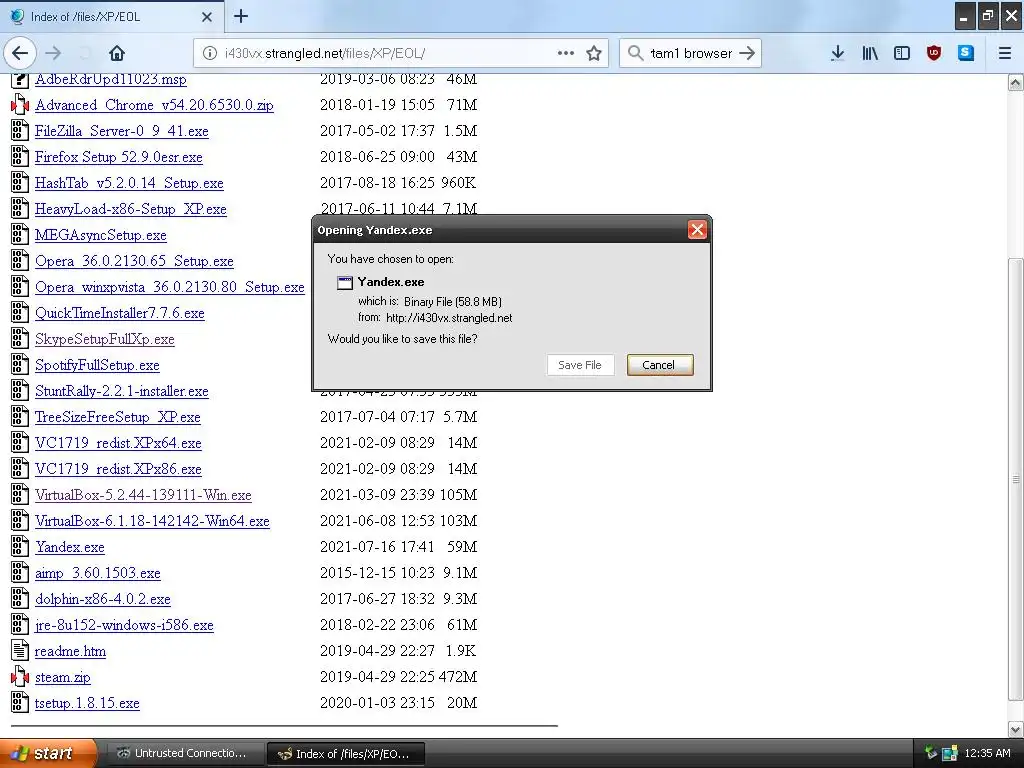Click the browser Back arrow button
Viewport: 1024px width, 768px height.
pos(20,53)
